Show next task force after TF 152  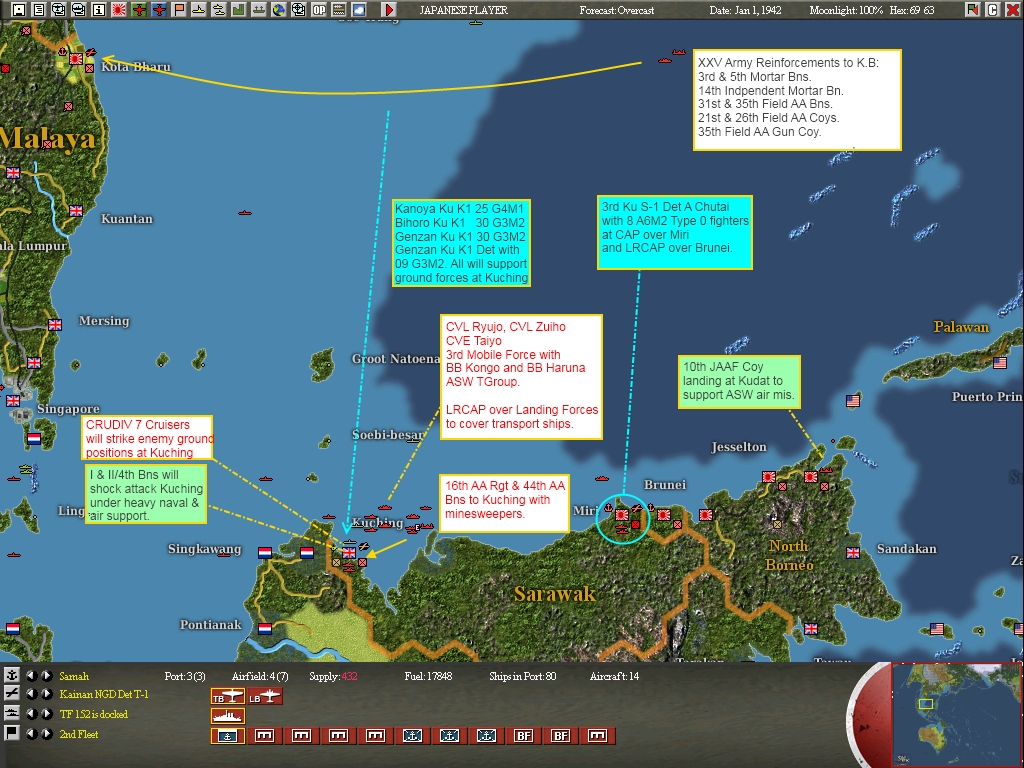(x=47, y=714)
